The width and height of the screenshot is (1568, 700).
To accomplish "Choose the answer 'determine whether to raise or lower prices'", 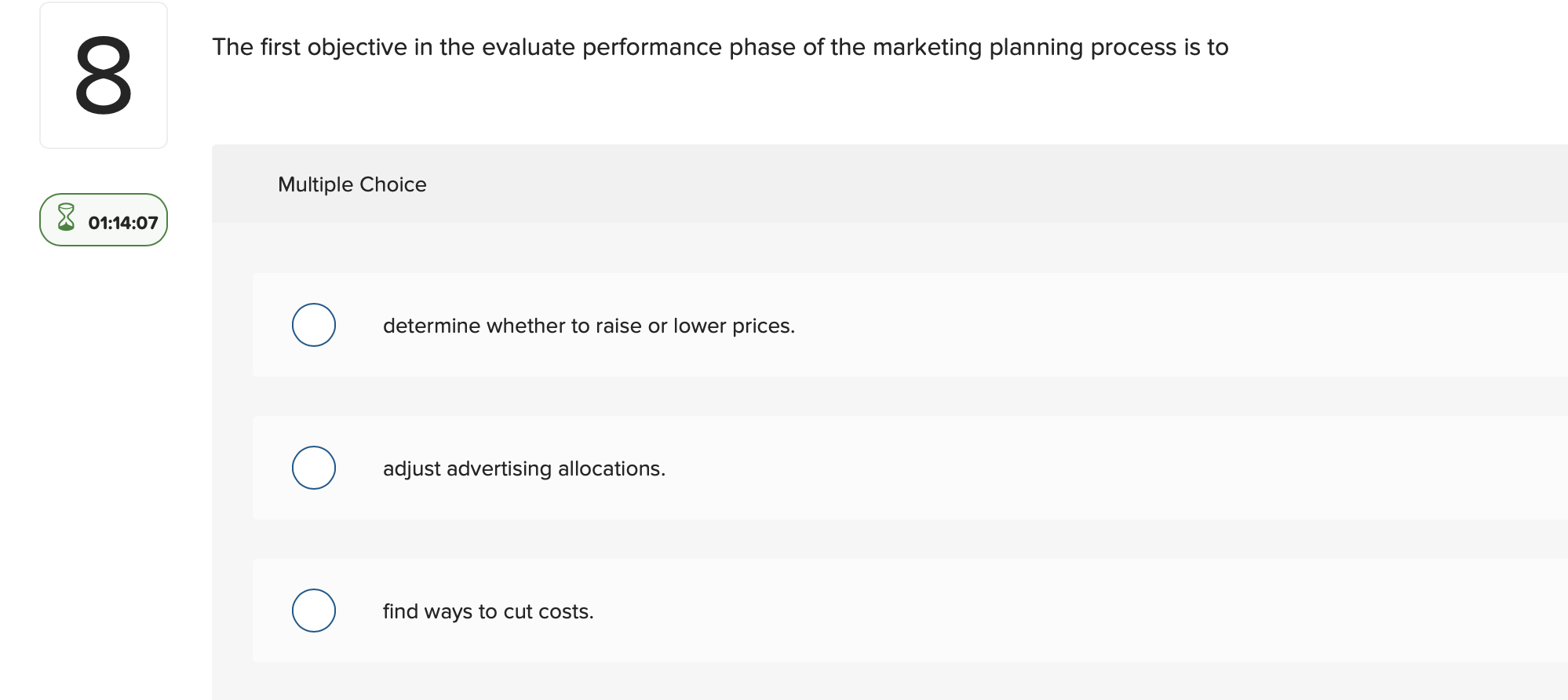I will click(588, 325).
